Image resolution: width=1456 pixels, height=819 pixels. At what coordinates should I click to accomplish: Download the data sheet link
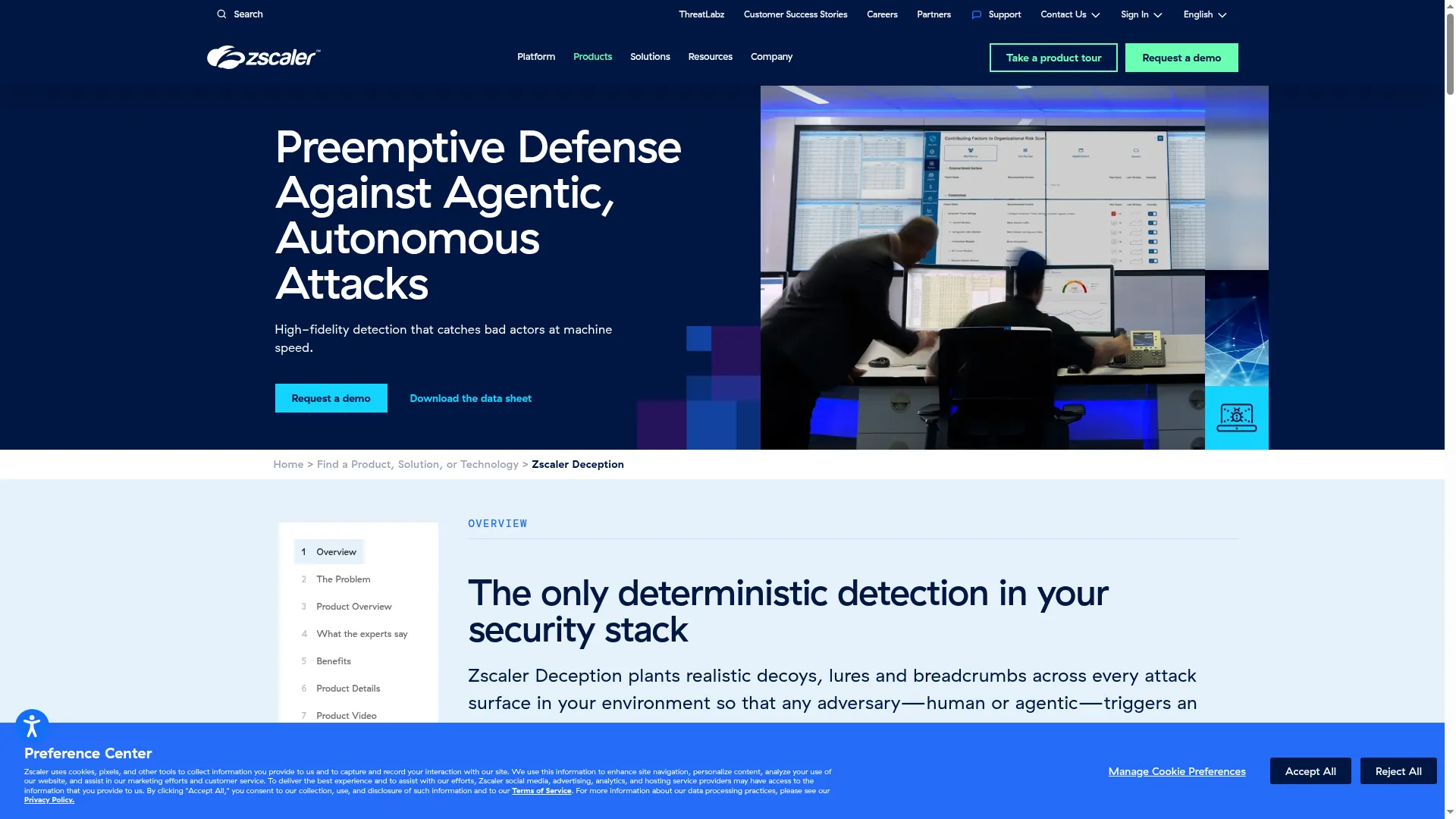(470, 398)
